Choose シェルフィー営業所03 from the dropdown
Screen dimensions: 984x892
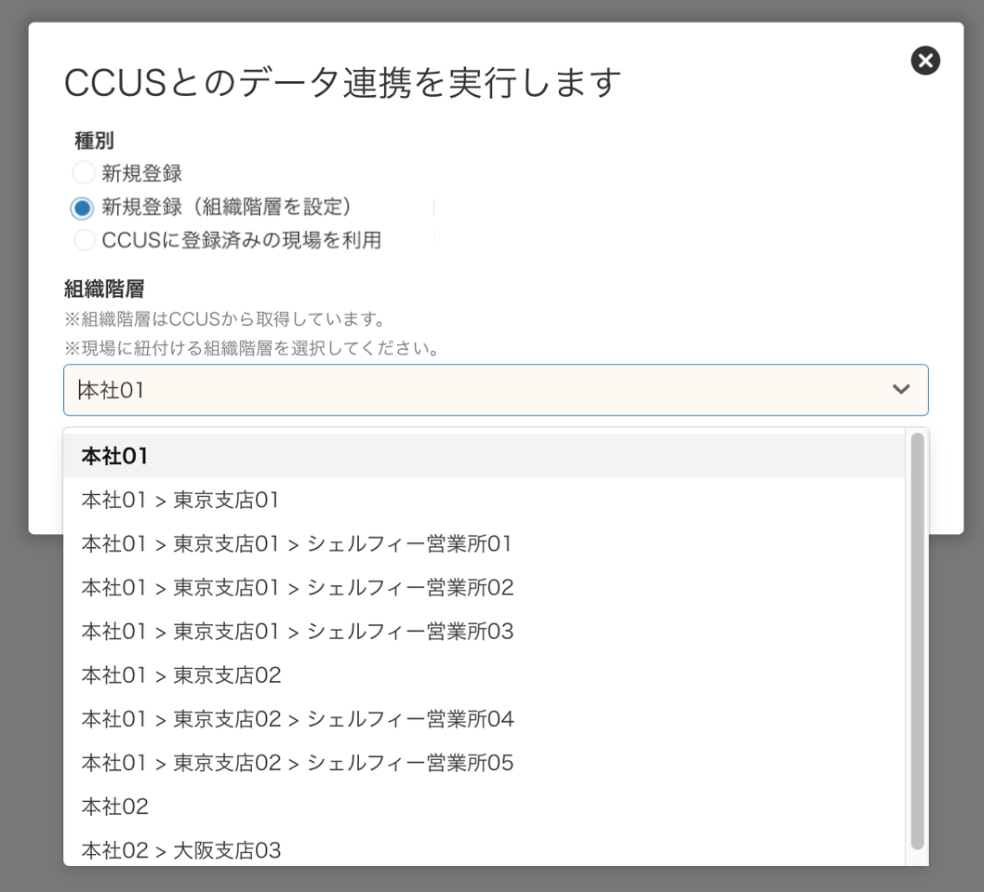click(296, 631)
